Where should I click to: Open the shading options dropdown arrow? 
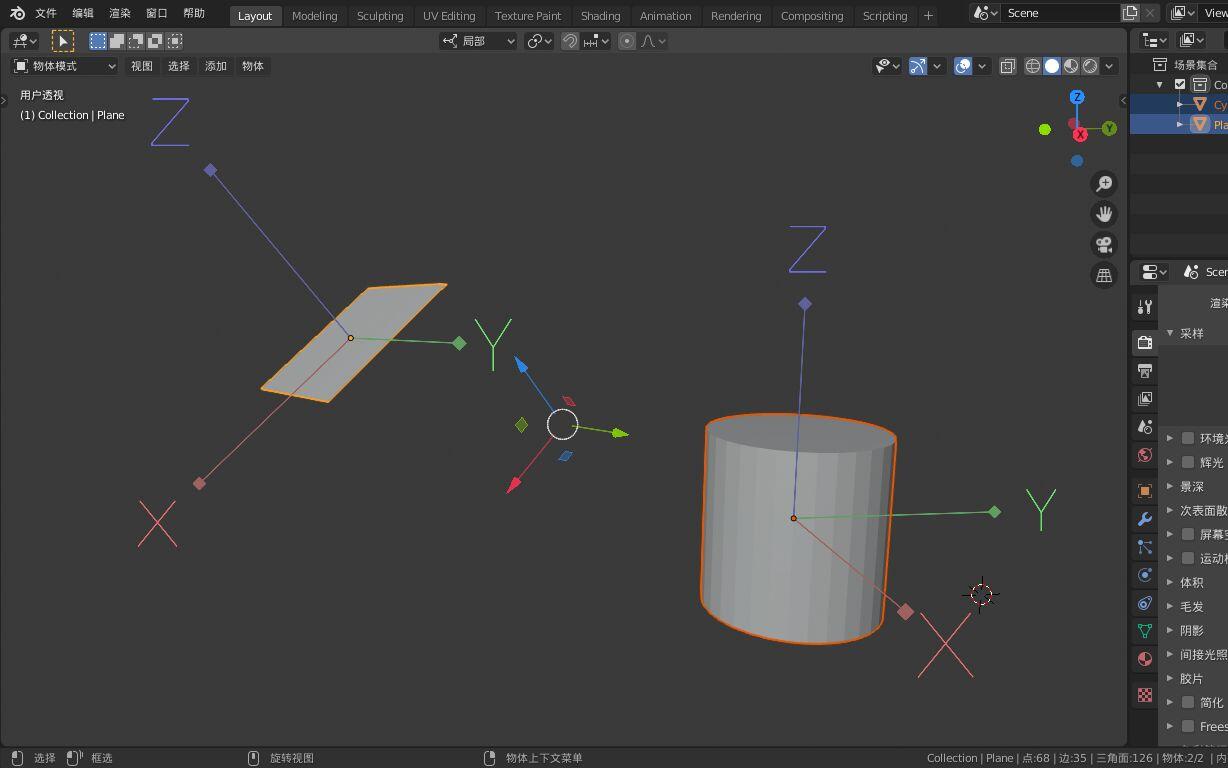click(1109, 66)
